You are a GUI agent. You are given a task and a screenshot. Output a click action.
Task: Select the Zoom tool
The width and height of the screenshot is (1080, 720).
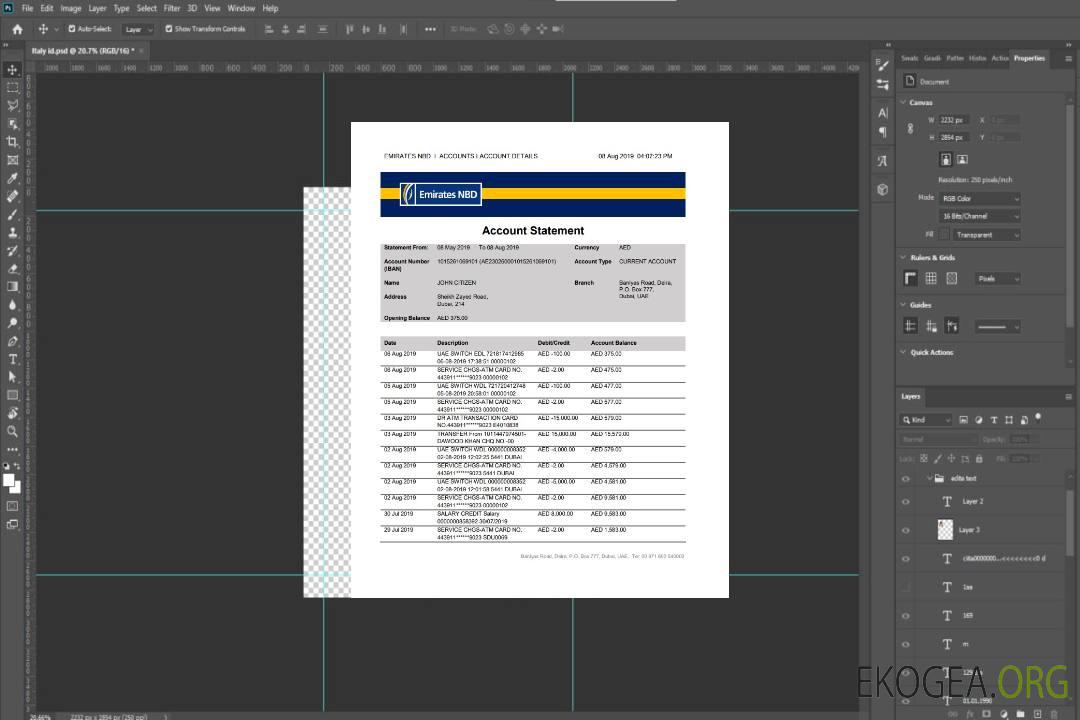point(12,431)
